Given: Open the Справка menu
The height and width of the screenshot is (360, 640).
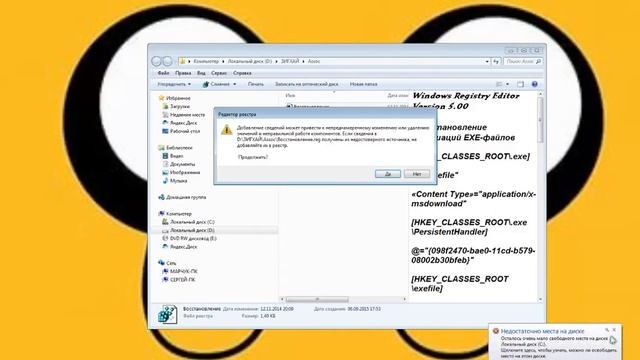Looking at the screenshot, I should [242, 73].
